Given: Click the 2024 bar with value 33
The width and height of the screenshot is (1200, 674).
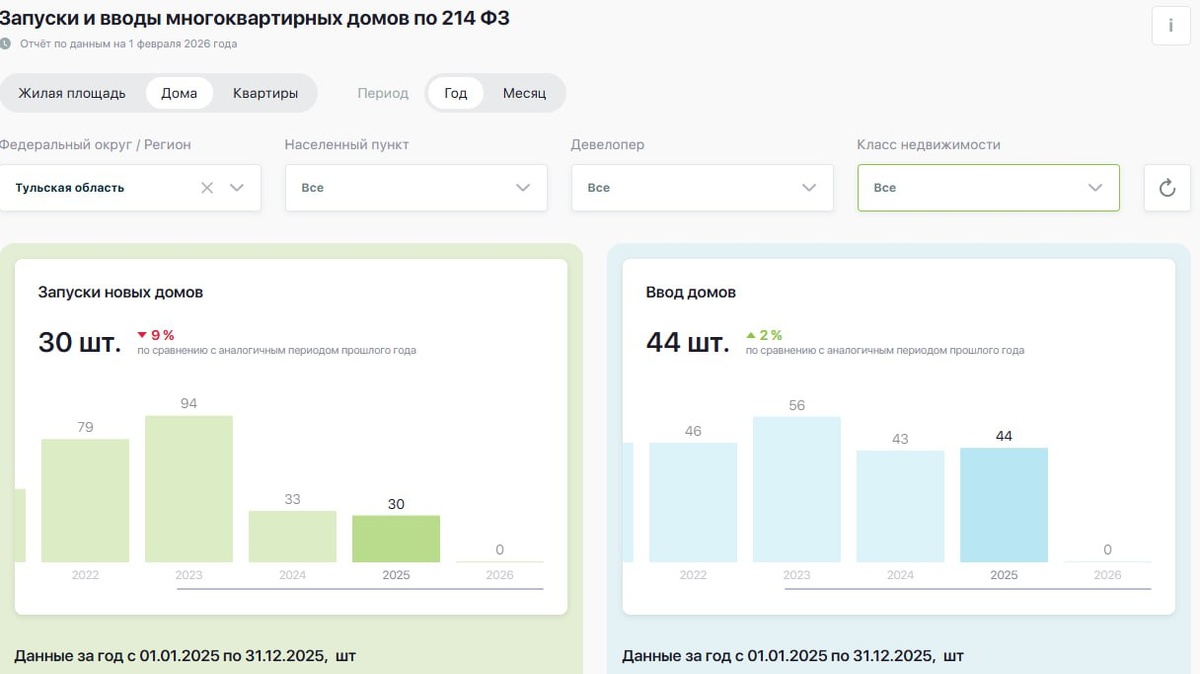Looking at the screenshot, I should click(x=292, y=537).
